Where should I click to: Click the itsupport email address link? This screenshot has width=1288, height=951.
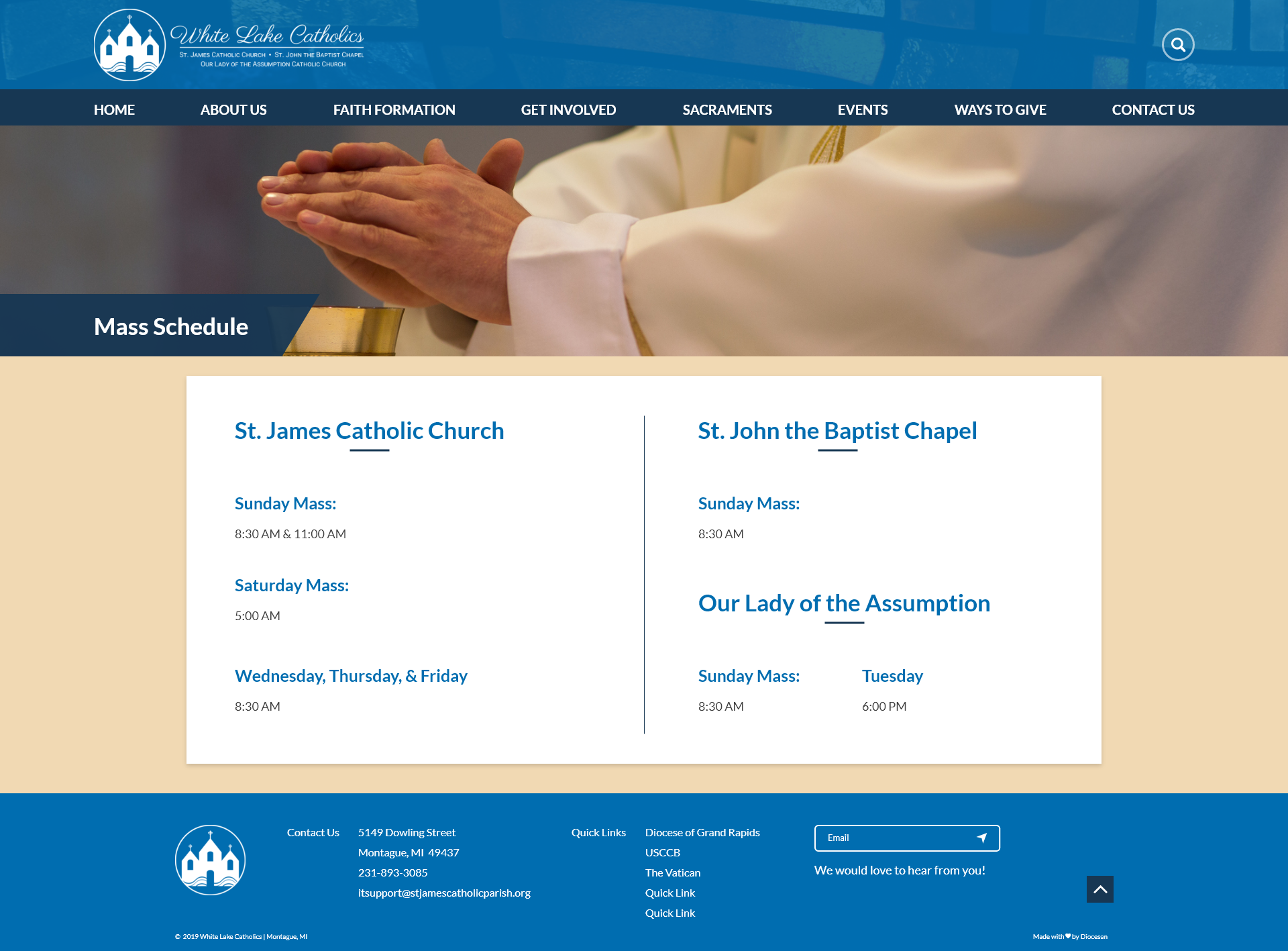point(443,893)
